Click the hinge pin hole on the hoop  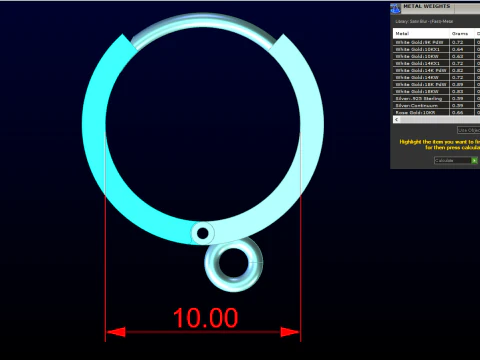click(203, 233)
